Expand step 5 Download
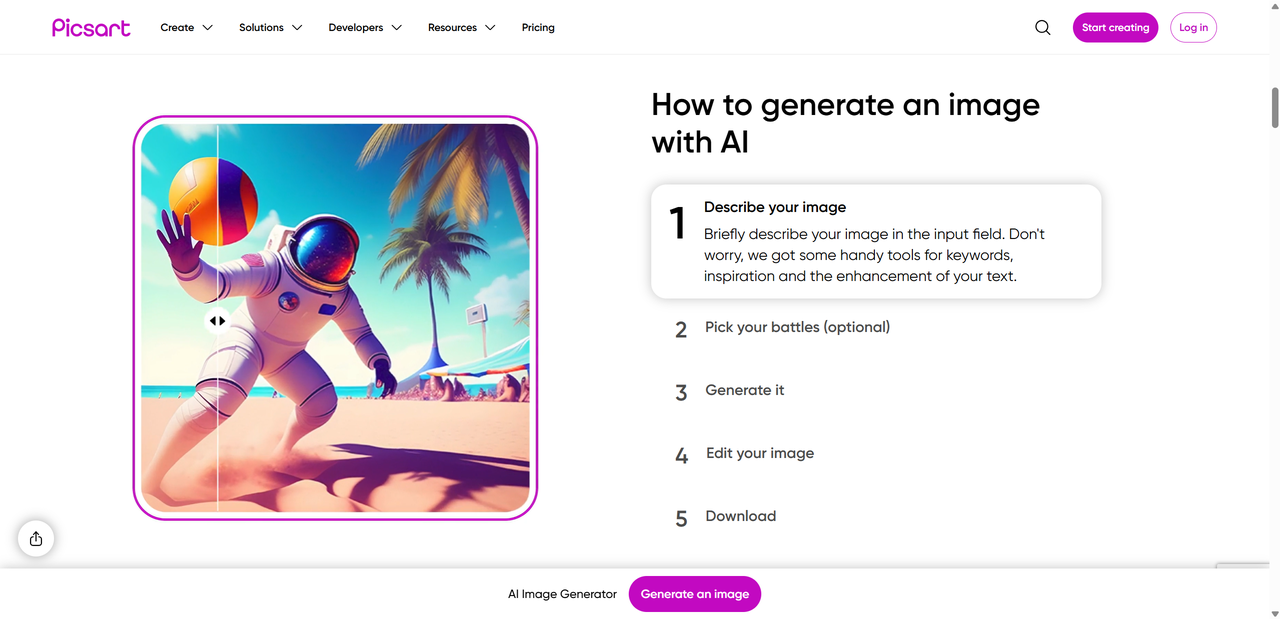This screenshot has width=1280, height=619. 741,516
